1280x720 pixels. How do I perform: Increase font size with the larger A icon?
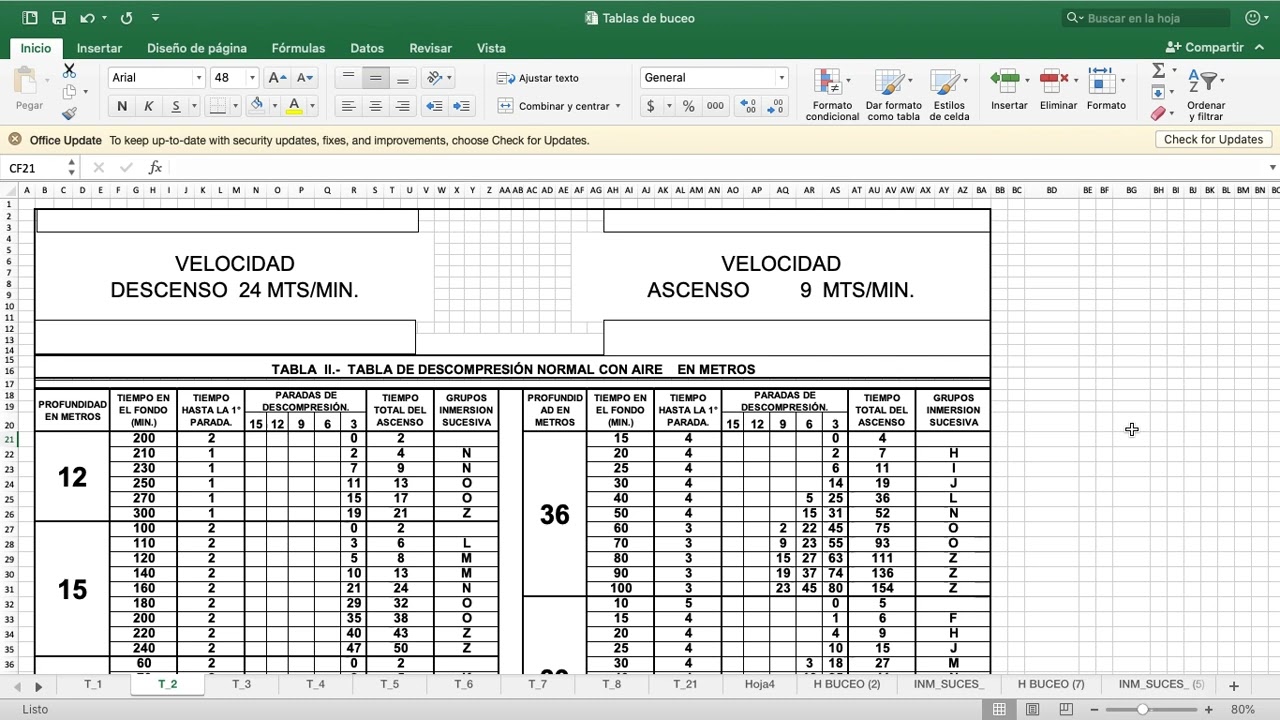(278, 77)
